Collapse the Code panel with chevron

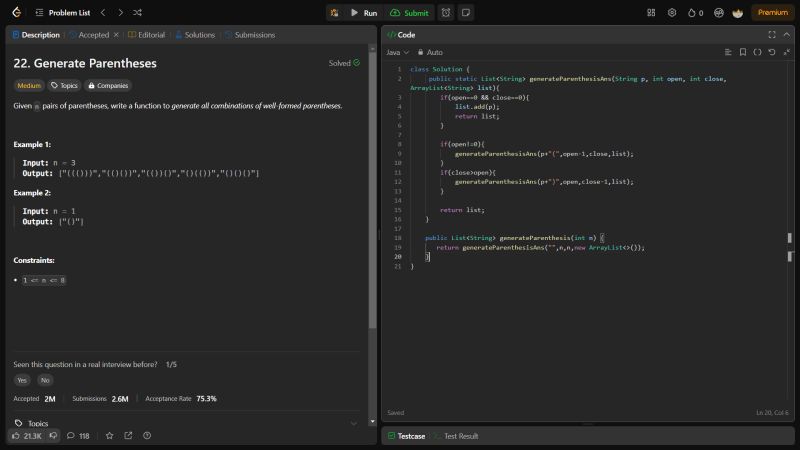(787, 34)
